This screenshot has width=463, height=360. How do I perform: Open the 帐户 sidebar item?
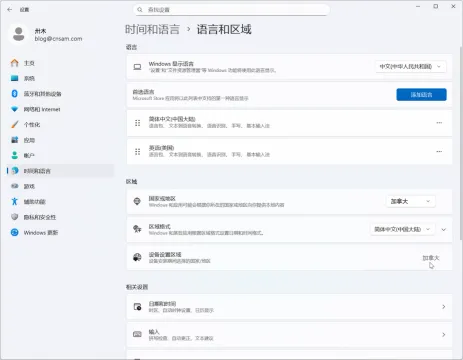60,155
